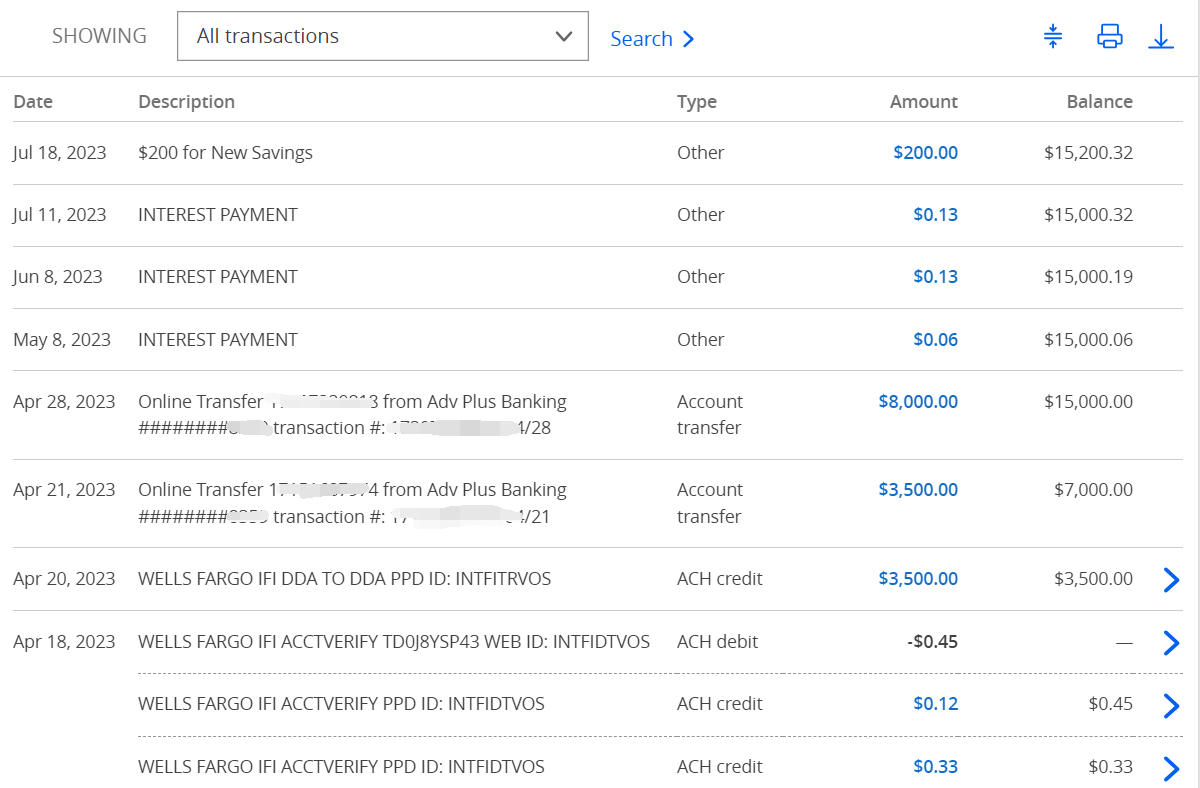Click the Date column header
The height and width of the screenshot is (788, 1200).
click(33, 102)
